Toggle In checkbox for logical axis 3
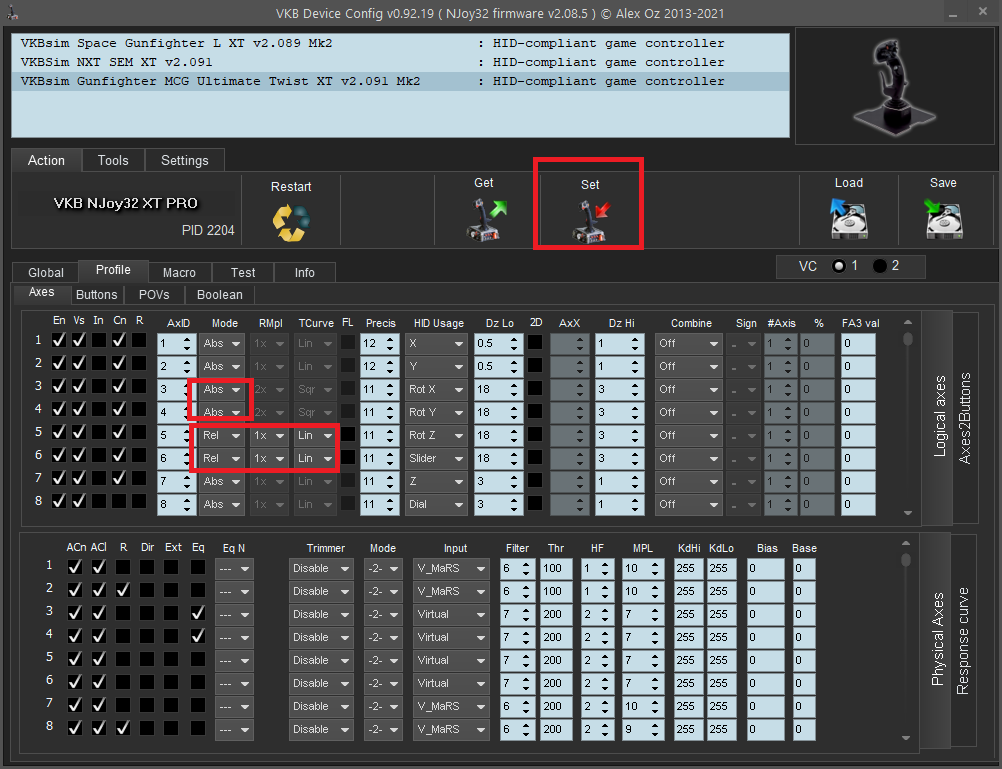Viewport: 1002px width, 769px height. click(98, 387)
